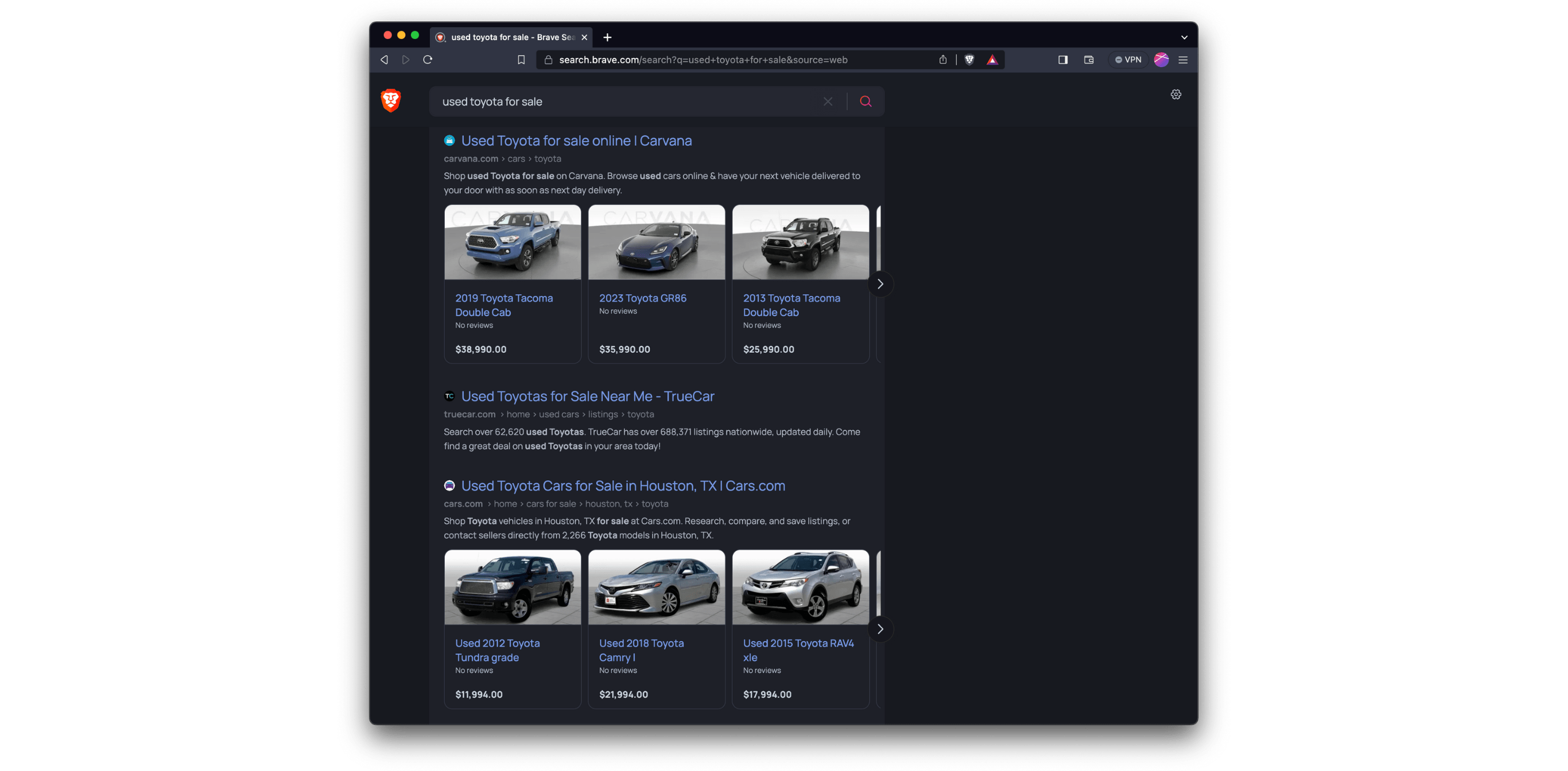Click the $38,990.00 price

(x=480, y=349)
